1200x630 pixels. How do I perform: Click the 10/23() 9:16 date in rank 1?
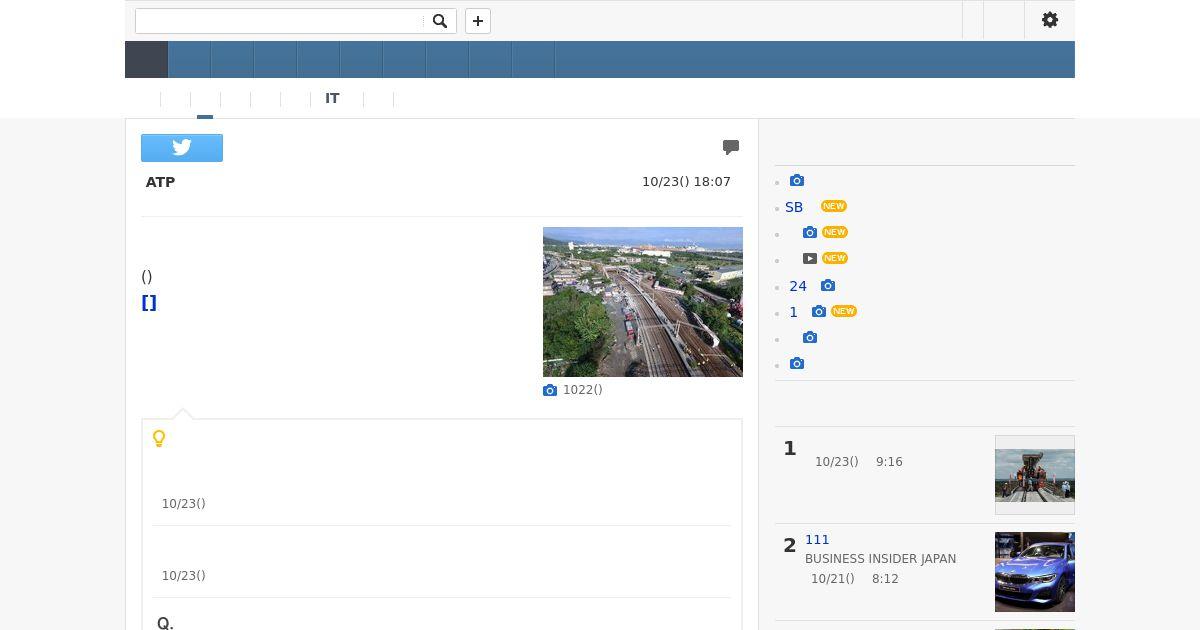tap(859, 462)
